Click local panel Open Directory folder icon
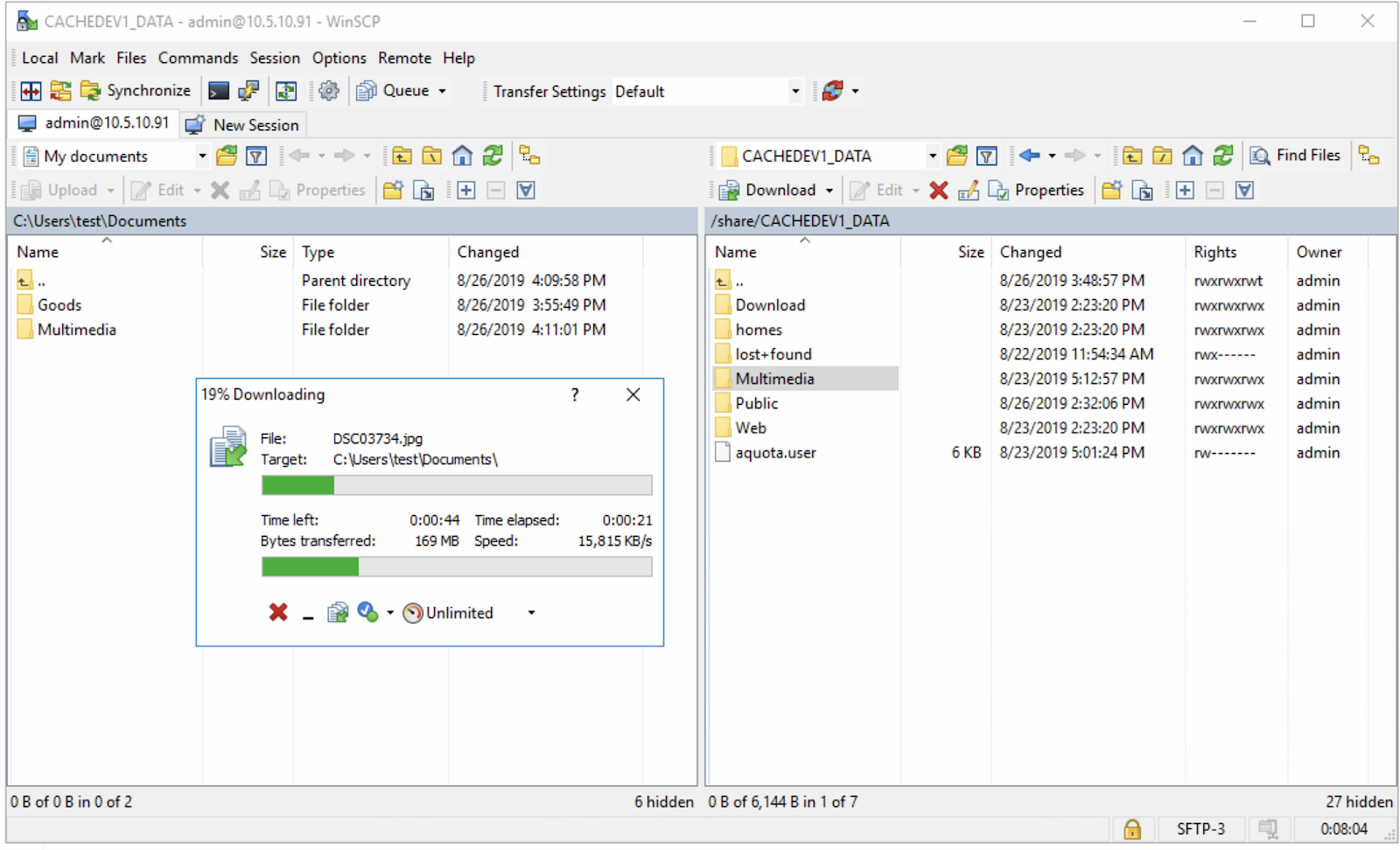 [227, 157]
